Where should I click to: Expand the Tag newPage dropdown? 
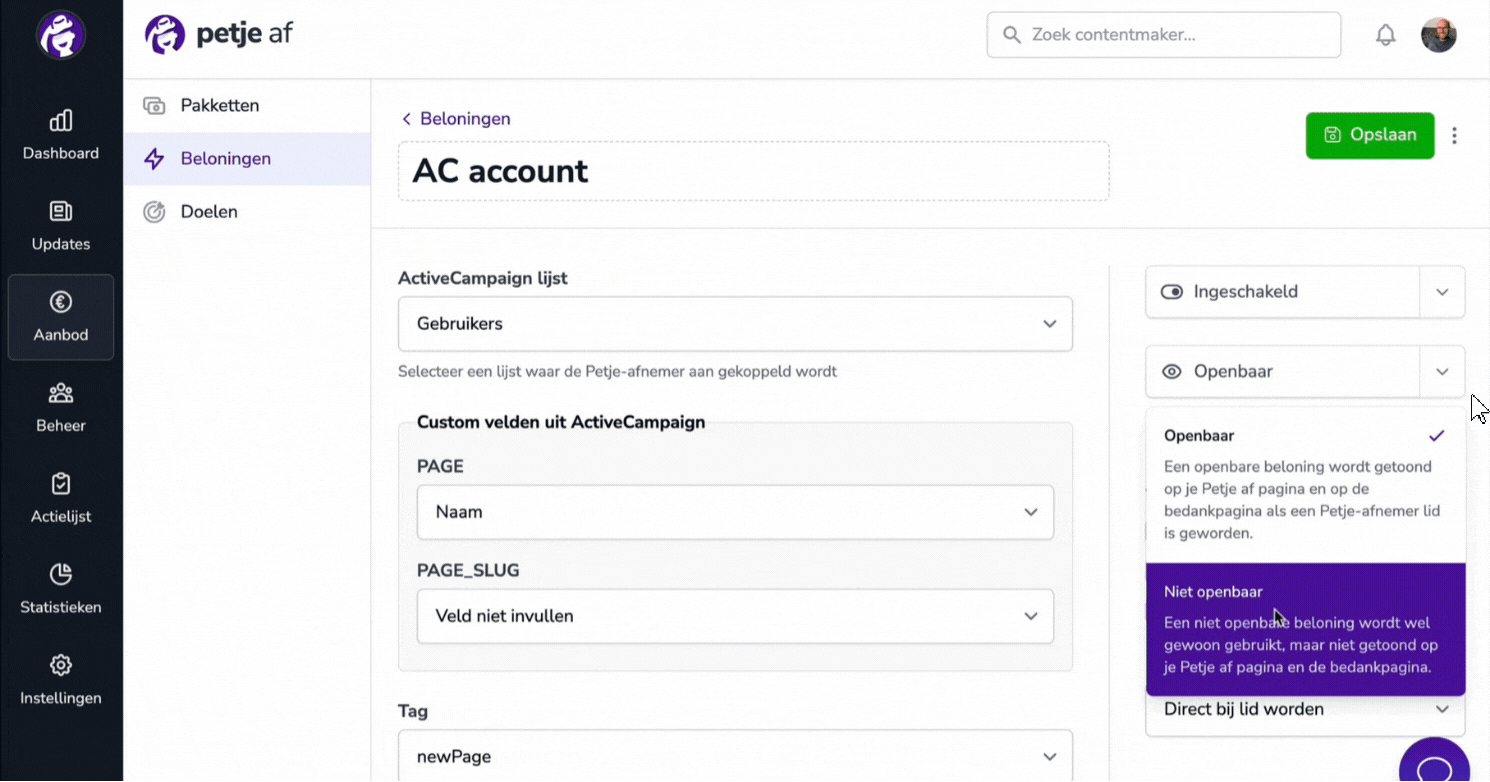[x=735, y=756]
